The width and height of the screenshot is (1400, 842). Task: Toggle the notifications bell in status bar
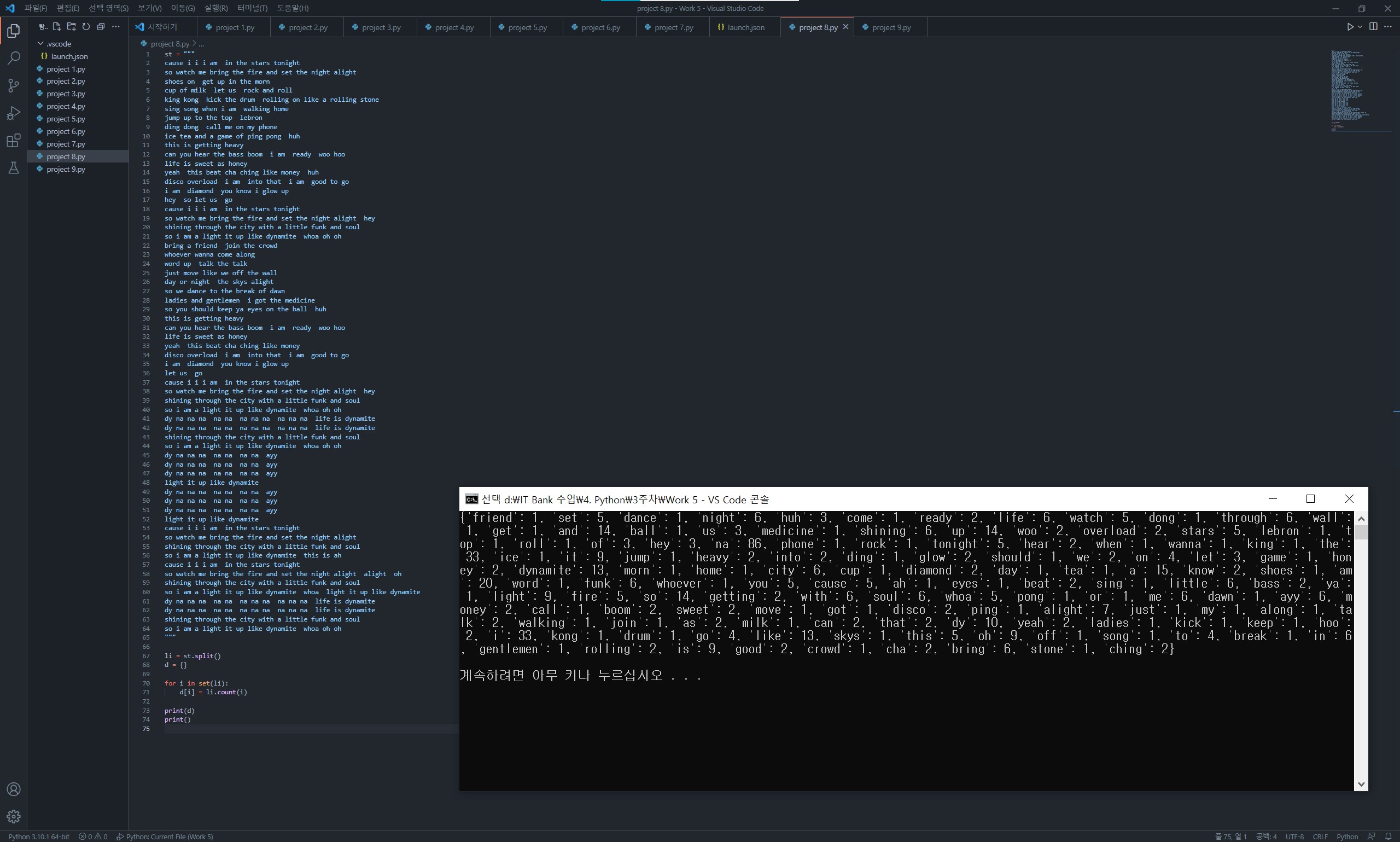[x=1389, y=837]
